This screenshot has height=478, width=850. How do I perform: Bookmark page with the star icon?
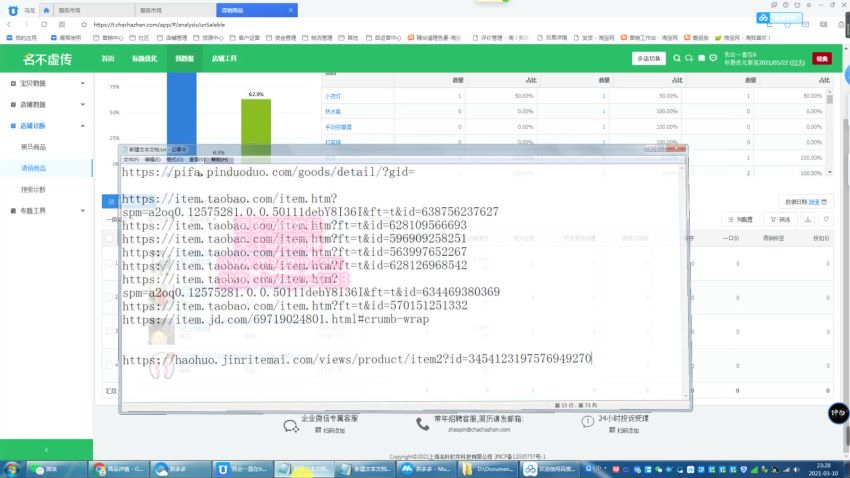[x=83, y=24]
